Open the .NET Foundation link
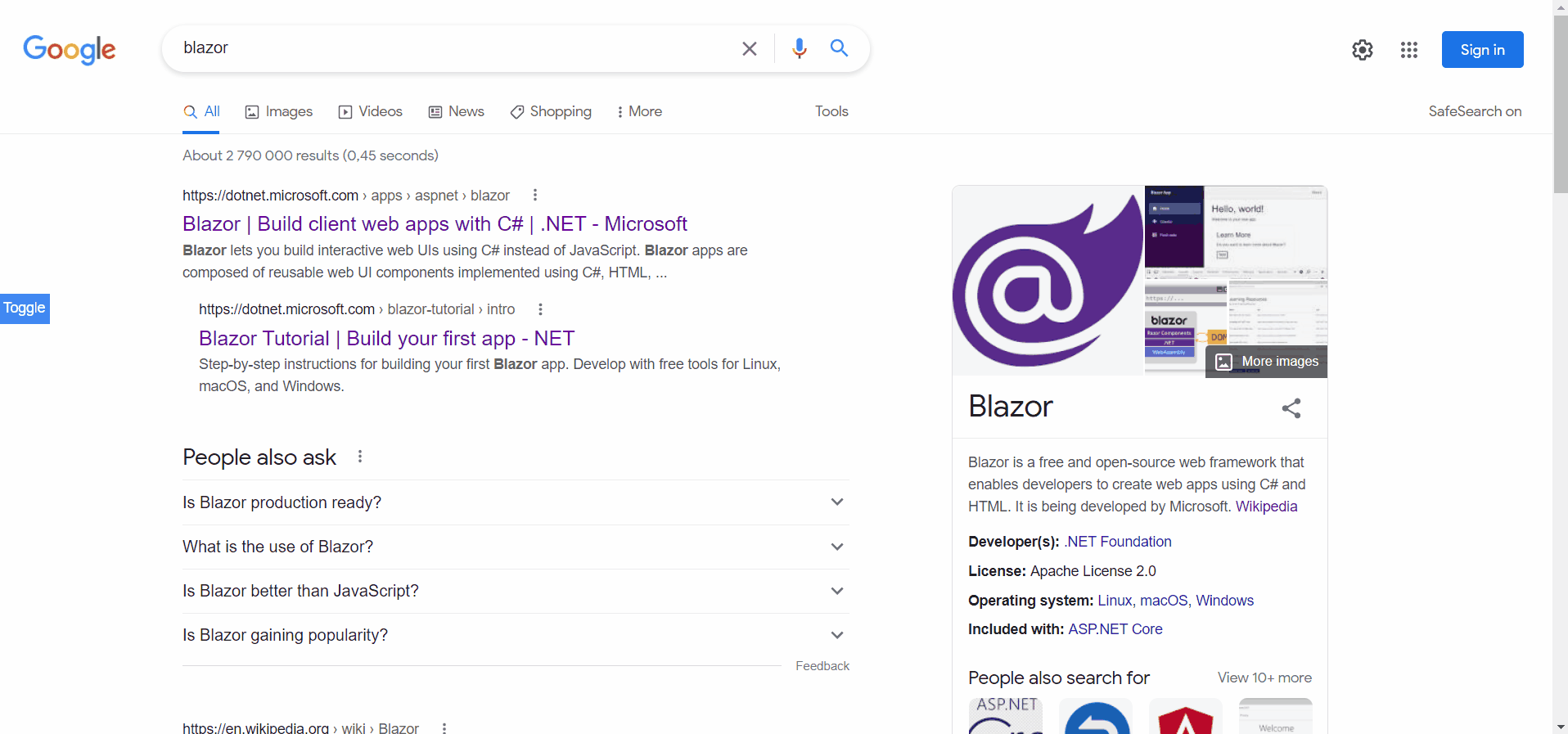Viewport: 1568px width, 734px height. point(1117,542)
